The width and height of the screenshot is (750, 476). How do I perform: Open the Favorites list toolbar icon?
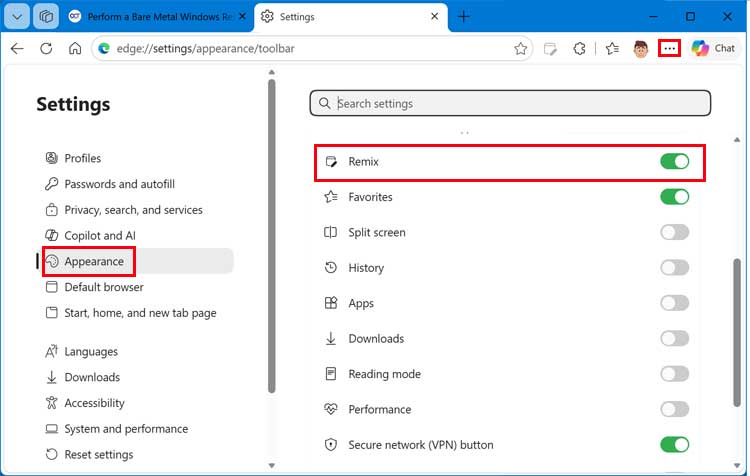click(x=612, y=48)
